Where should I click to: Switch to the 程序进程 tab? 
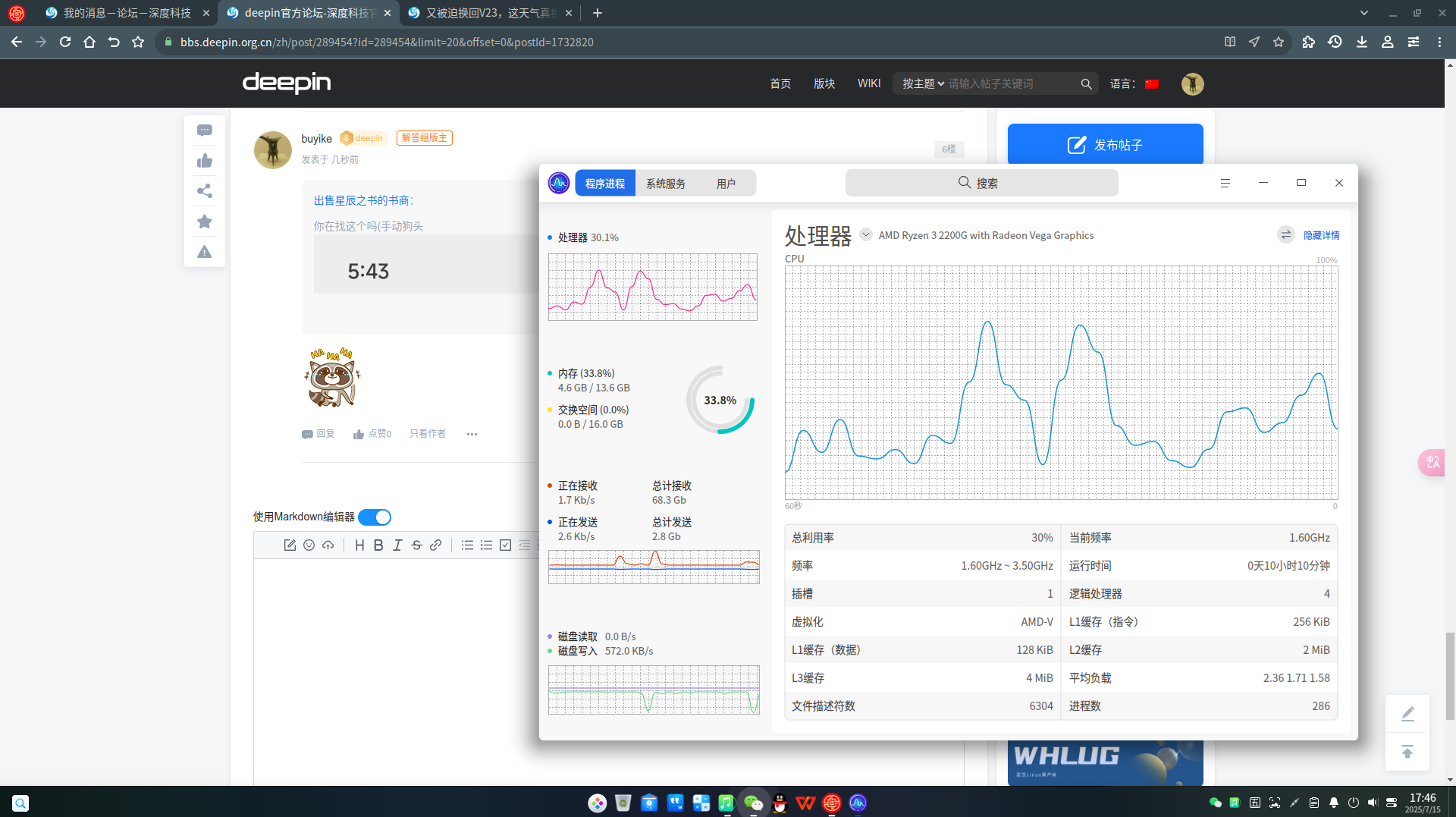pyautogui.click(x=605, y=184)
